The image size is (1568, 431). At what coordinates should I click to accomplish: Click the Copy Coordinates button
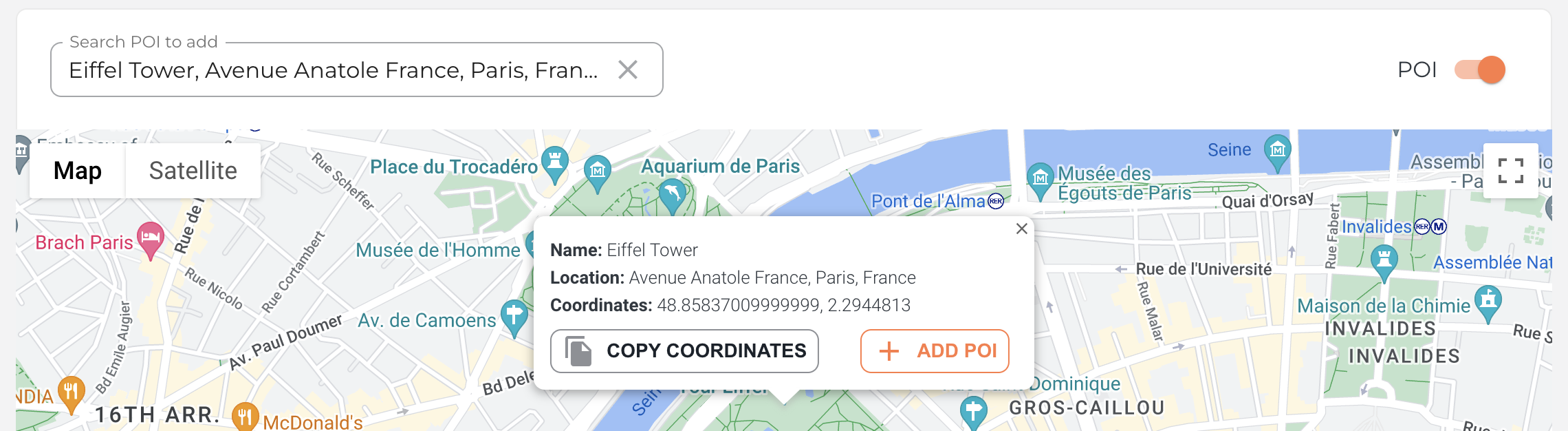tap(684, 351)
